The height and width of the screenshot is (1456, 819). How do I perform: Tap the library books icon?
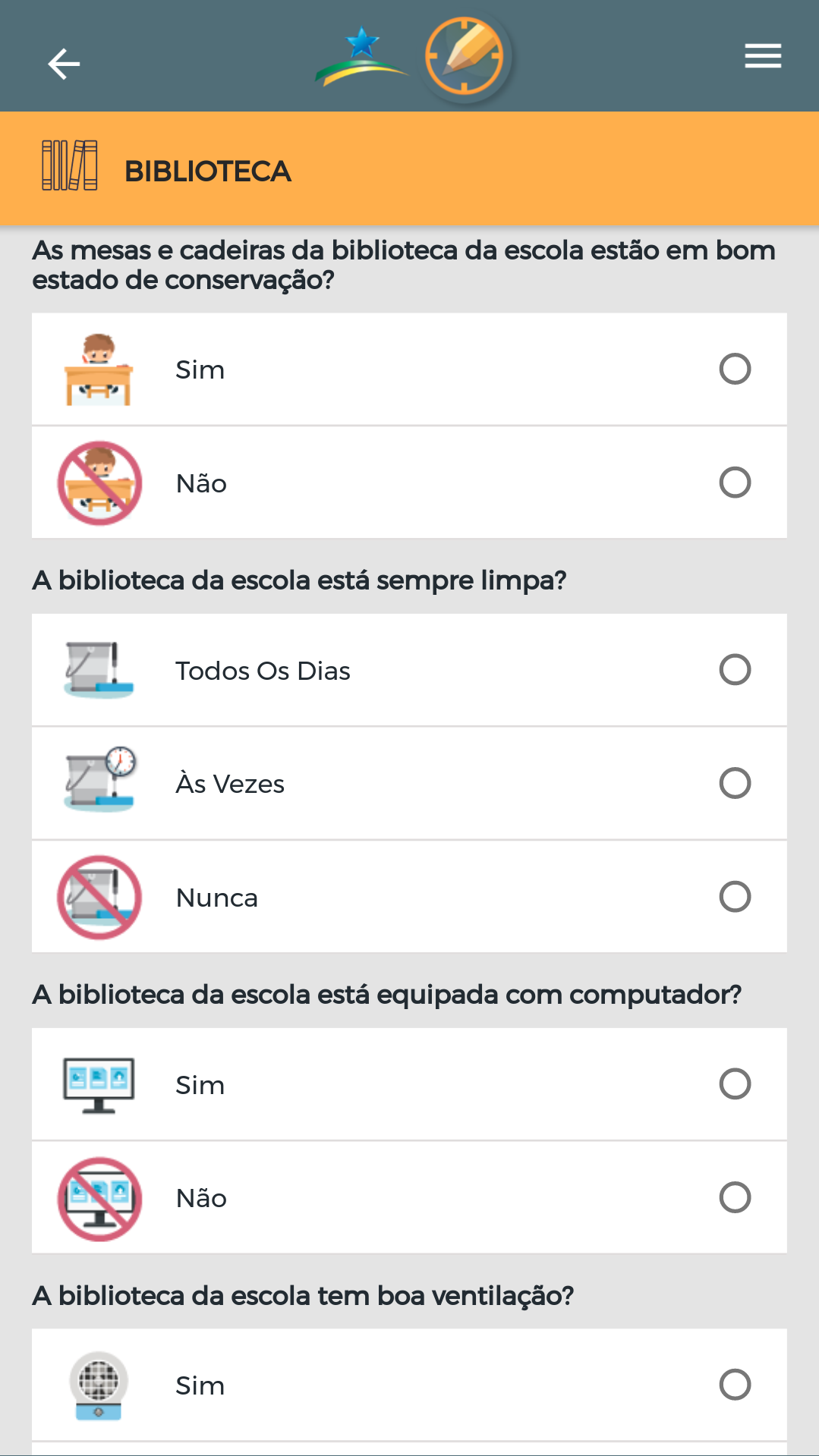coord(70,165)
